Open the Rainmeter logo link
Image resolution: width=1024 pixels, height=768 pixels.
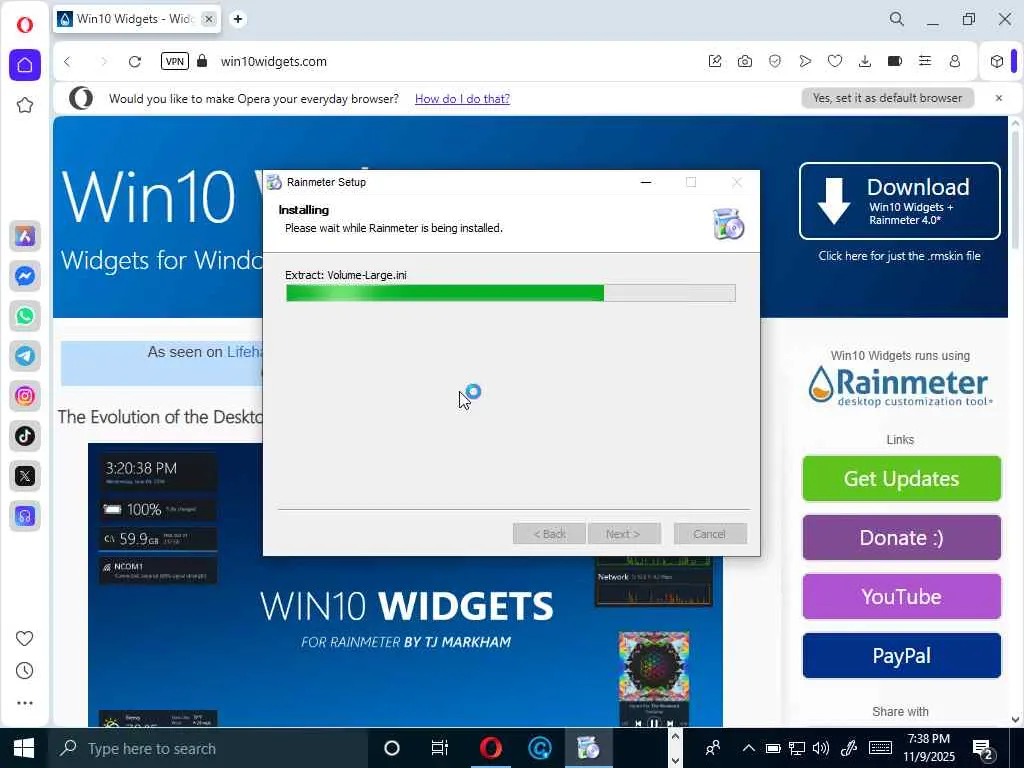(900, 386)
